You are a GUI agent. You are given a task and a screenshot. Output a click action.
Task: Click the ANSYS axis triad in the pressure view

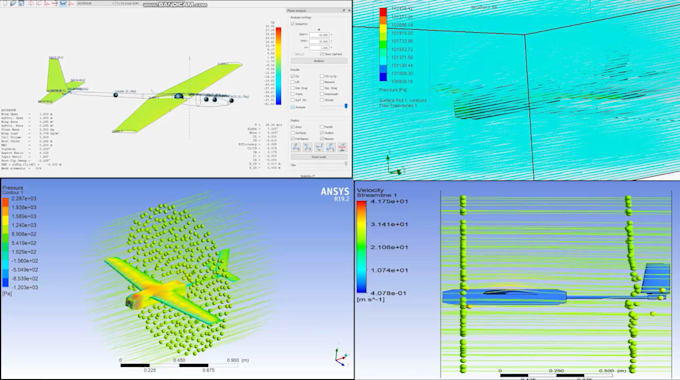pos(341,357)
